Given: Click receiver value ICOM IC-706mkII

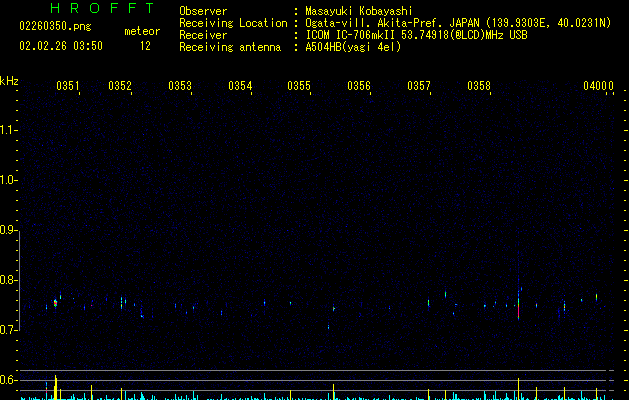Looking at the screenshot, I should [351, 35].
